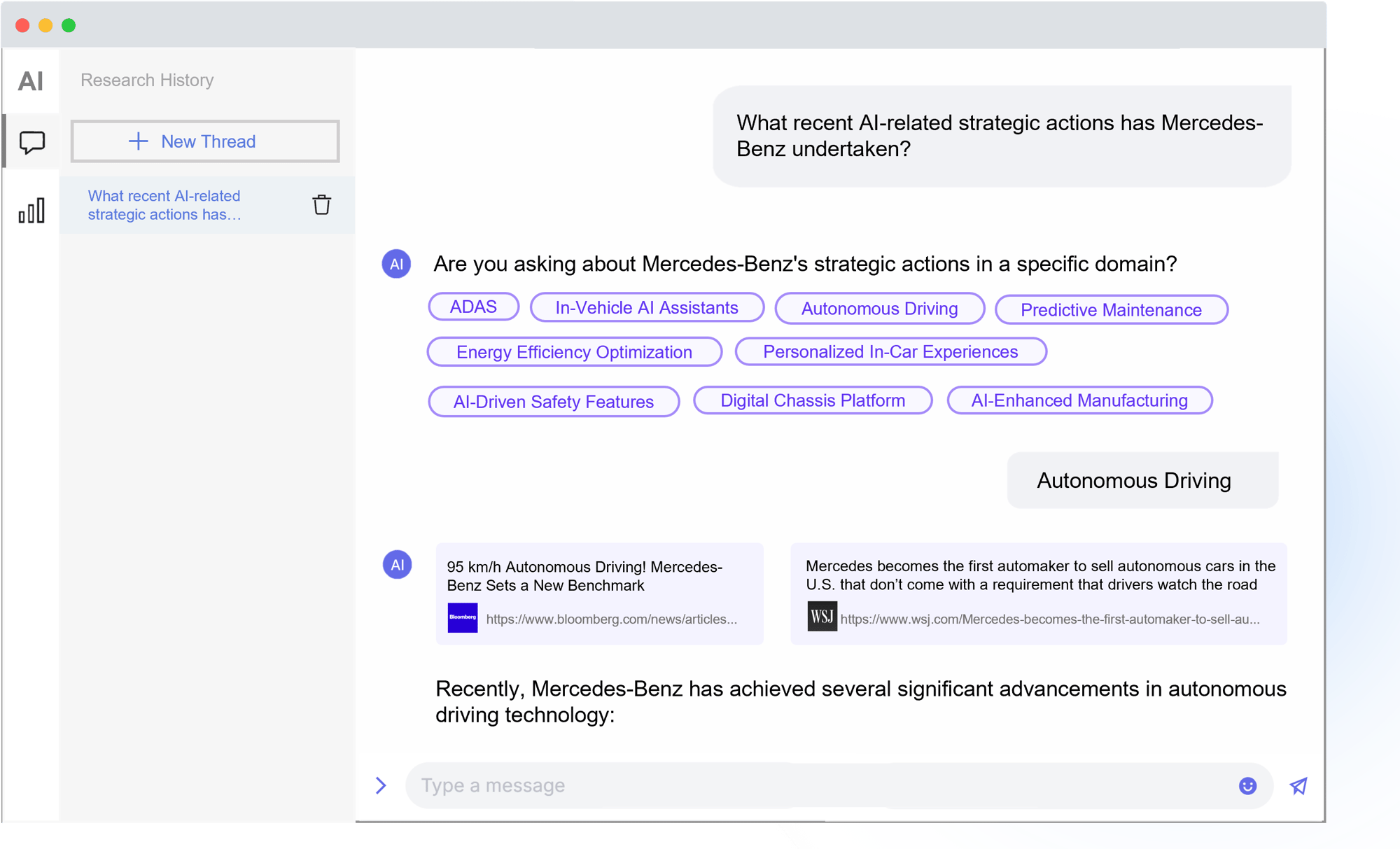Delete the thread with trash icon
Viewport: 1400px width, 849px height.
[x=321, y=205]
